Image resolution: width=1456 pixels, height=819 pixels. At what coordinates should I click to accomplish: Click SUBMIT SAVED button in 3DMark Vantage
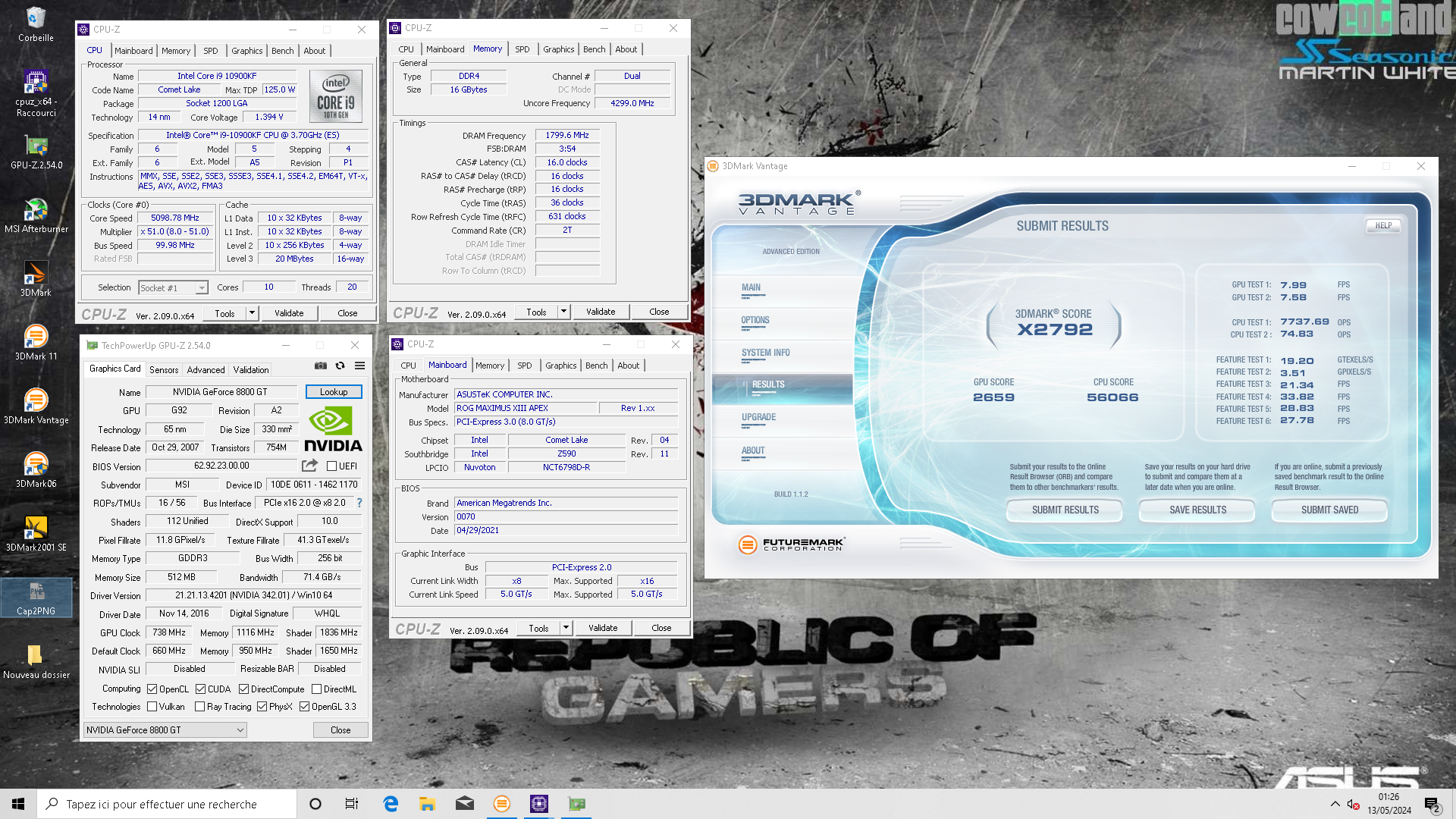coord(1329,510)
